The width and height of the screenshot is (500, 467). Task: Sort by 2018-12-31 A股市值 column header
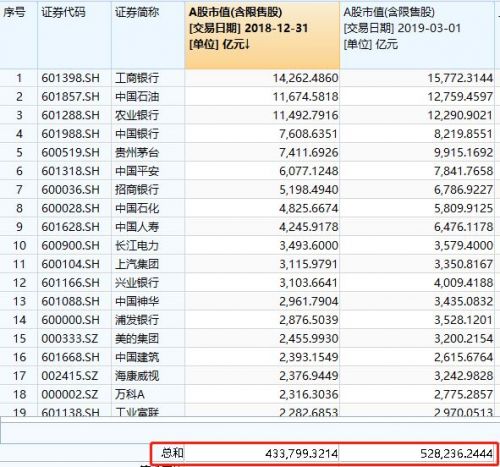click(262, 35)
